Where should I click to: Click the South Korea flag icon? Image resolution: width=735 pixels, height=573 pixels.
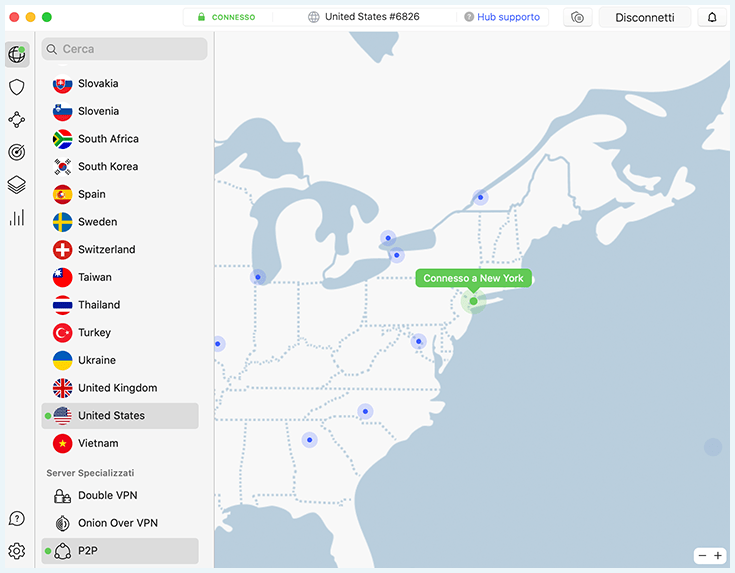[x=62, y=167]
